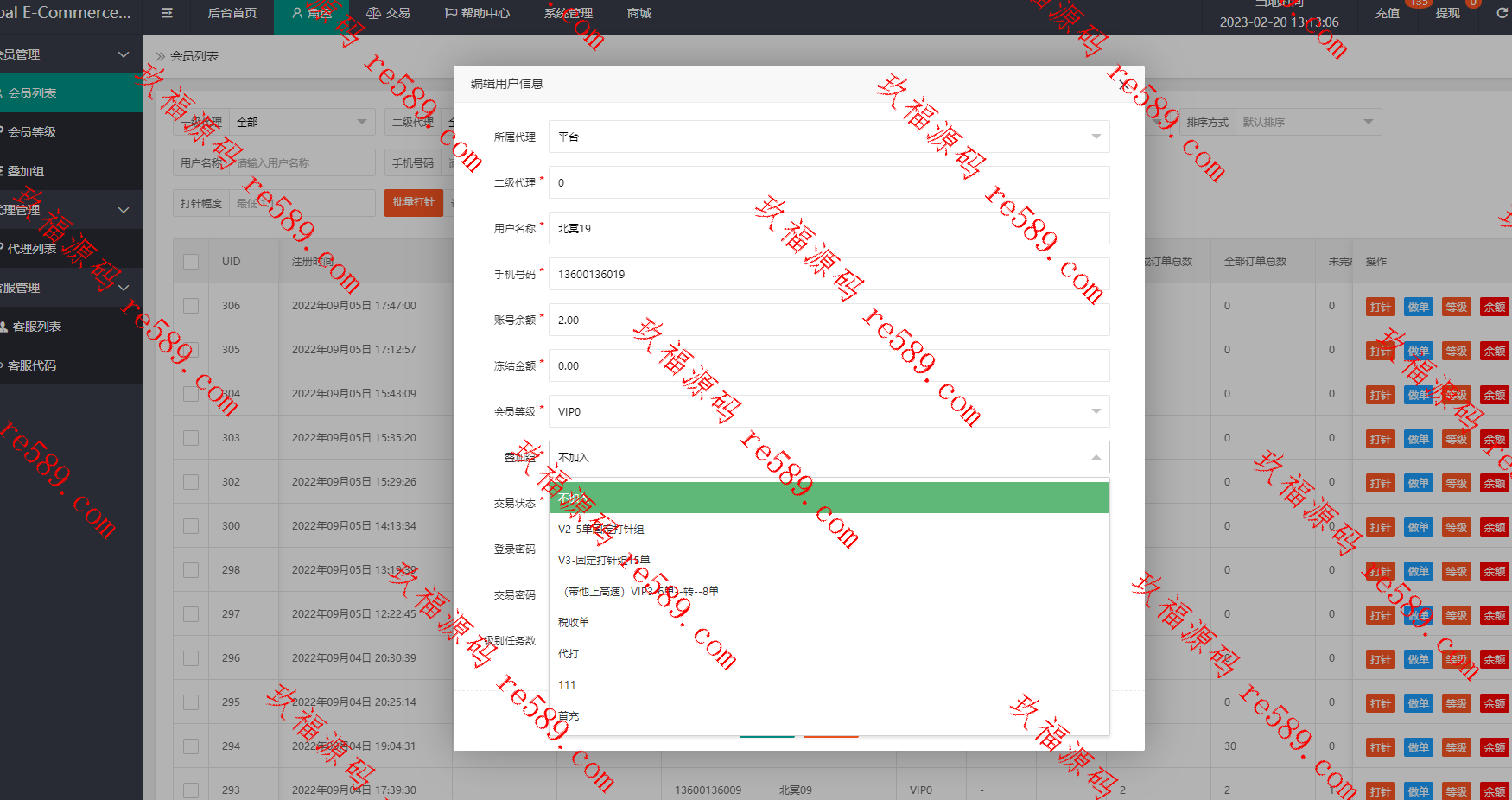1512x800 pixels.
Task: Open the 会员等级 VIP0 dropdown
Action: point(829,411)
